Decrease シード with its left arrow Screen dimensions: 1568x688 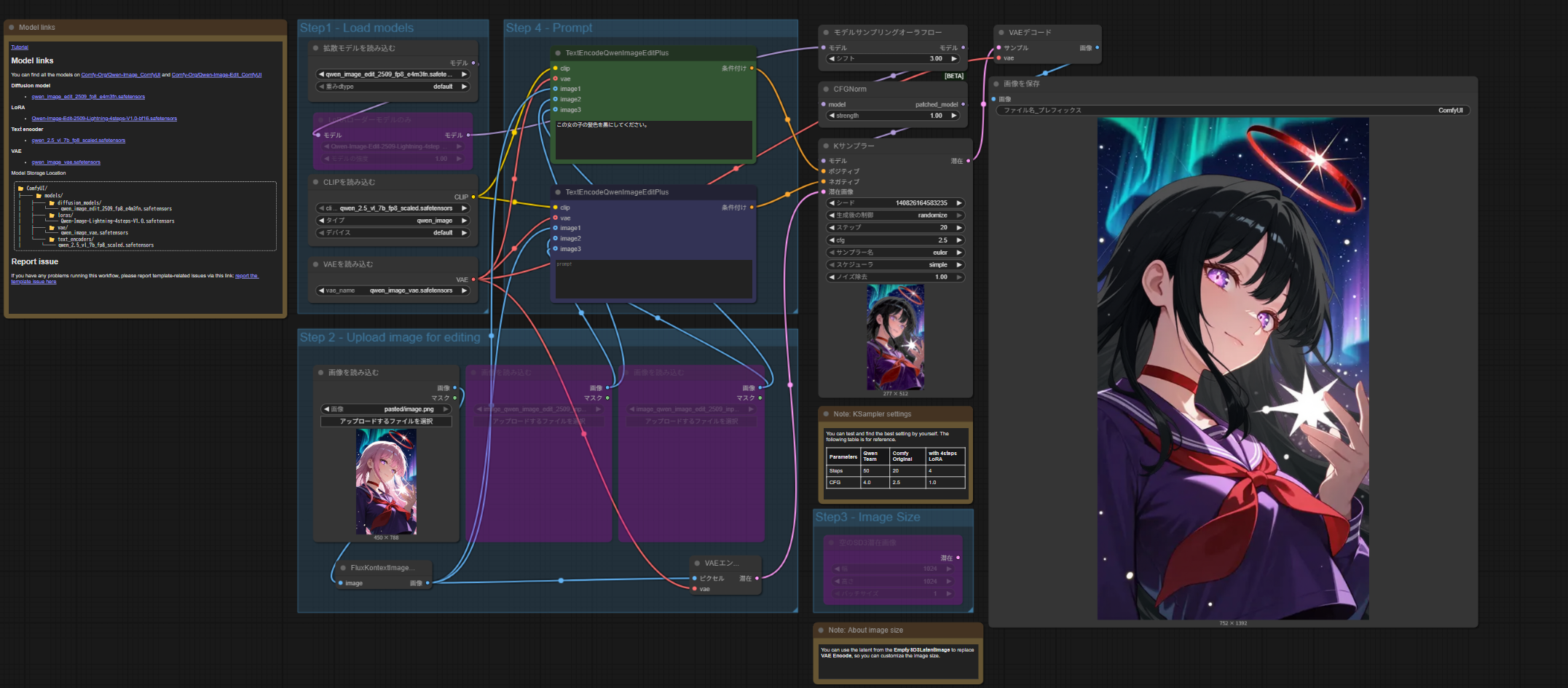832,203
